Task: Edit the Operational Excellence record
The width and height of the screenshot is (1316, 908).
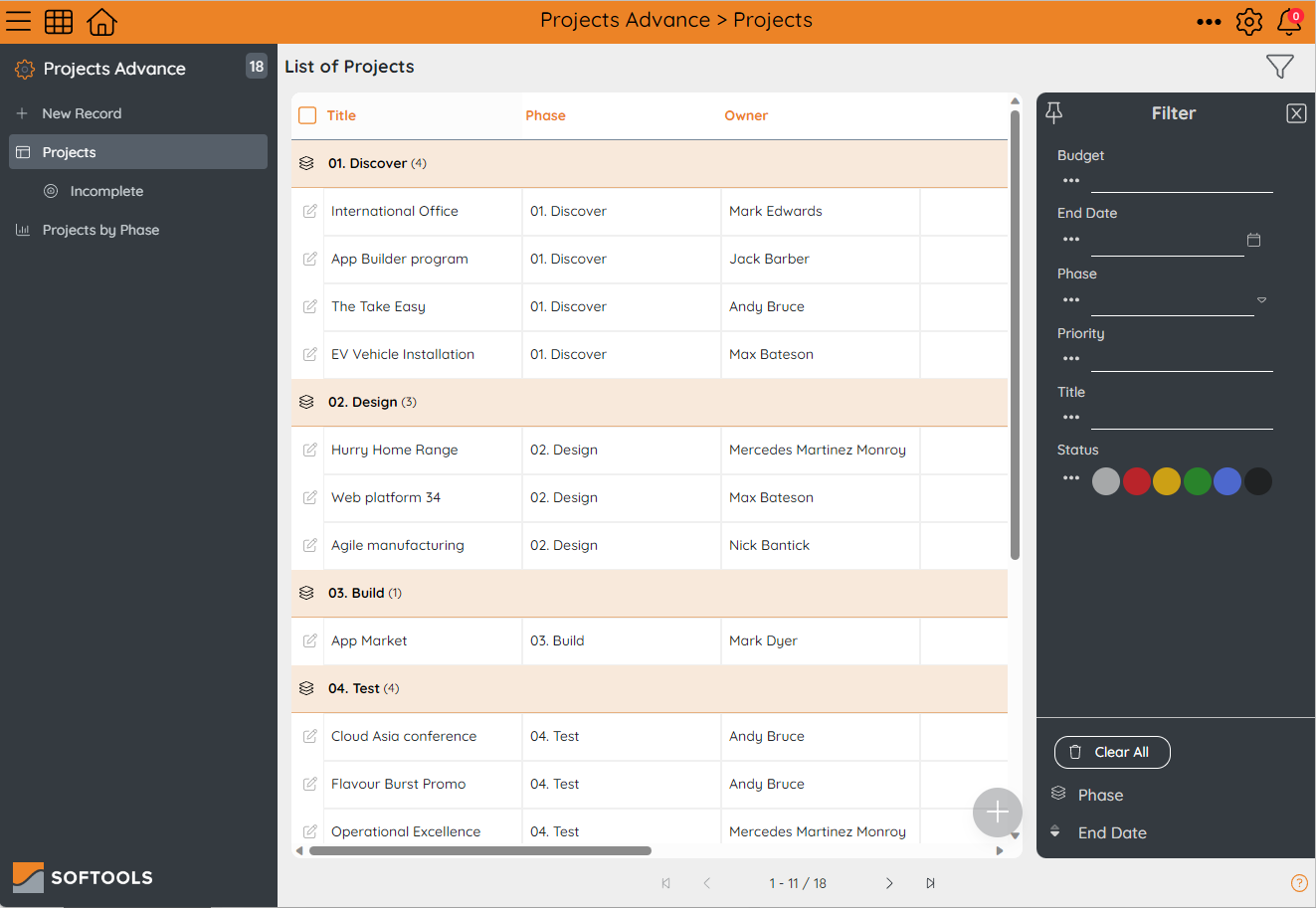Action: click(x=309, y=831)
